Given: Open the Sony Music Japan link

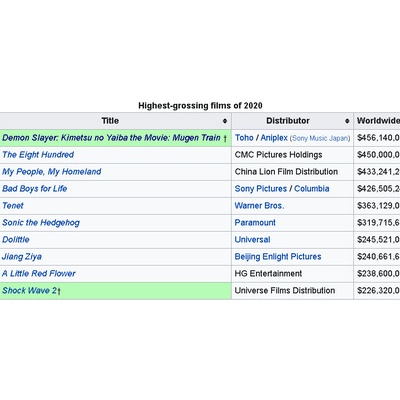Looking at the screenshot, I should pyautogui.click(x=320, y=138).
